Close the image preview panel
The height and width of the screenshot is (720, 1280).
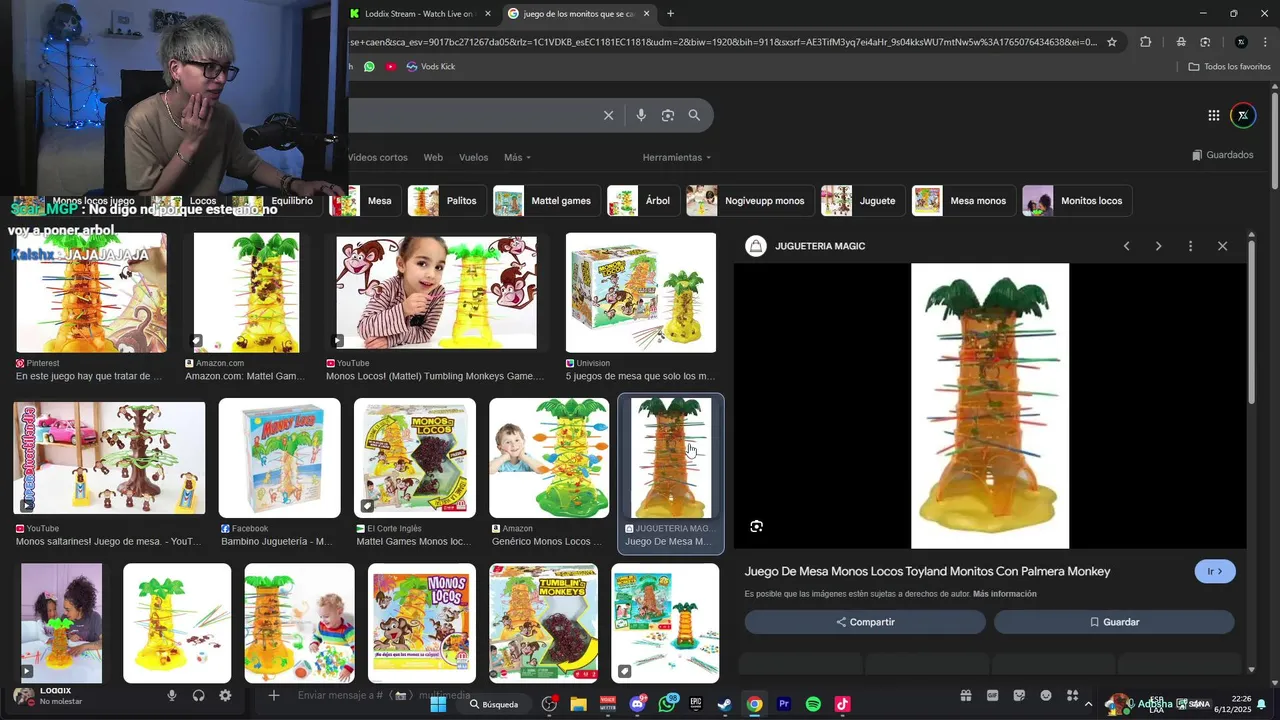pyautogui.click(x=1222, y=246)
